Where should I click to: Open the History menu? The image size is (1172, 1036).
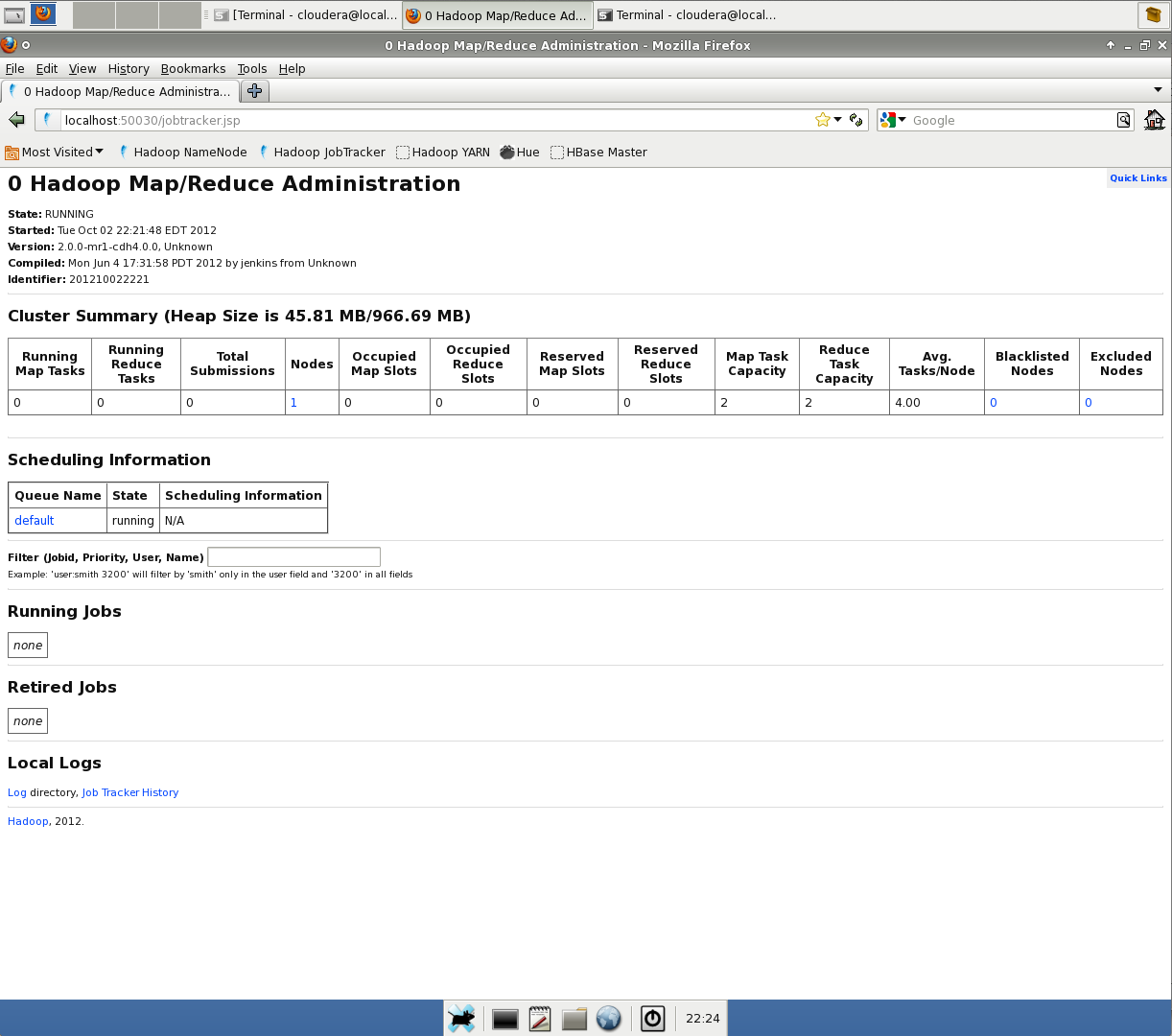pyautogui.click(x=129, y=68)
